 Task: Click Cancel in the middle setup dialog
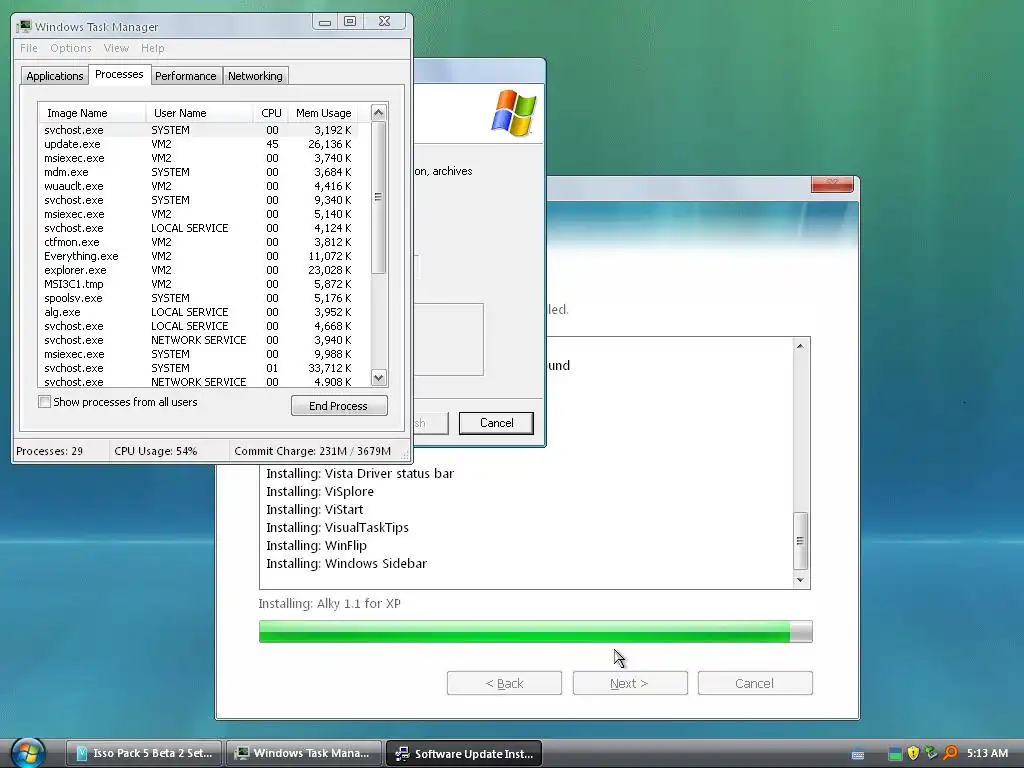point(496,423)
